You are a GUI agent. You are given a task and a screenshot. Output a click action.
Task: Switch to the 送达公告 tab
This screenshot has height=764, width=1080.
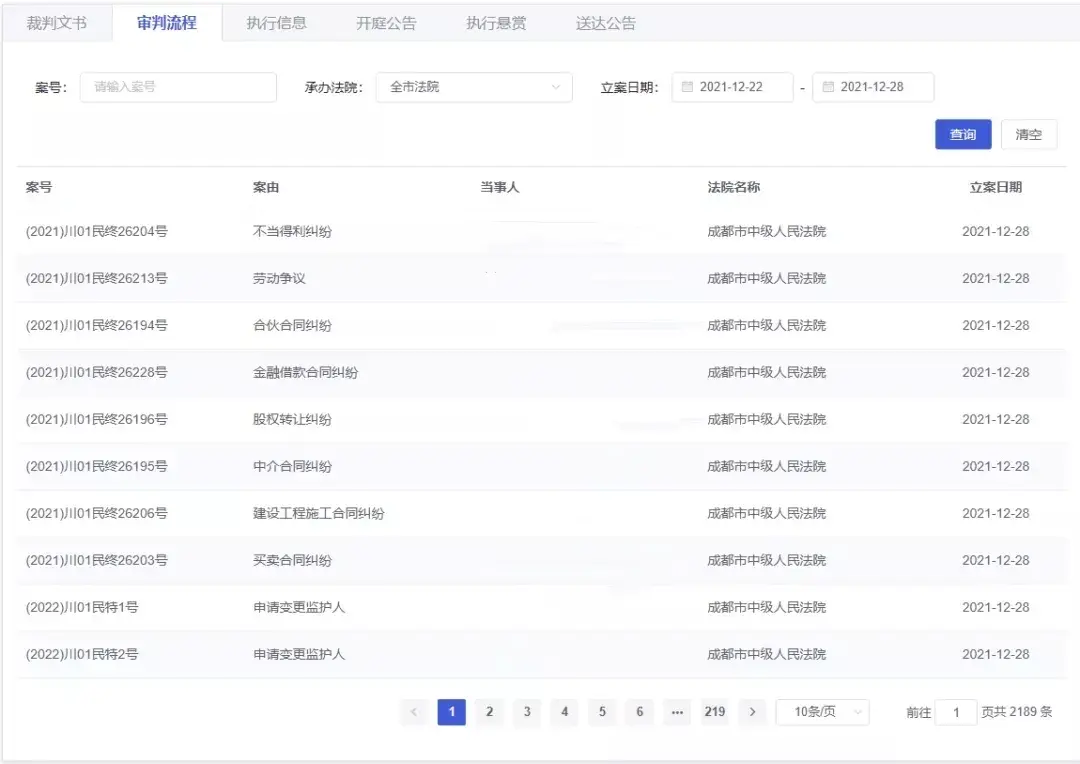606,23
